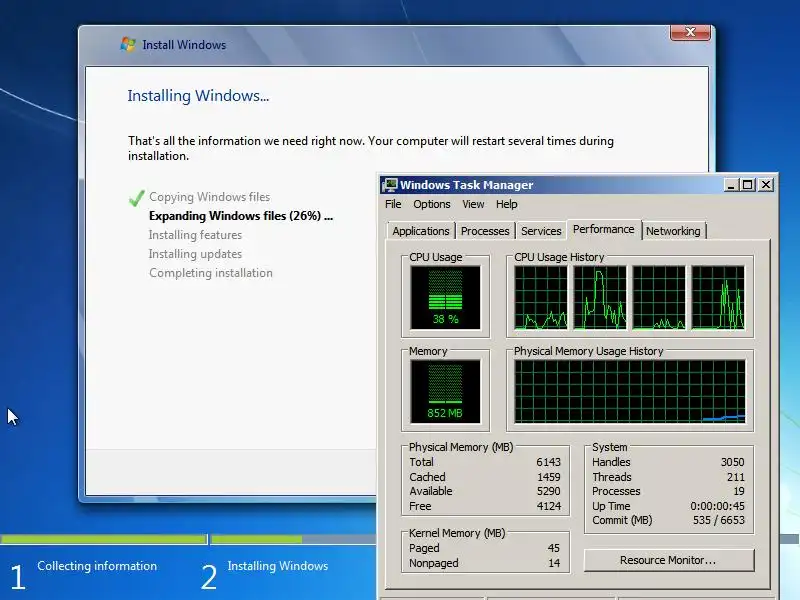The image size is (800, 600).
Task: Click the Collecting information progress bar
Action: 104,539
